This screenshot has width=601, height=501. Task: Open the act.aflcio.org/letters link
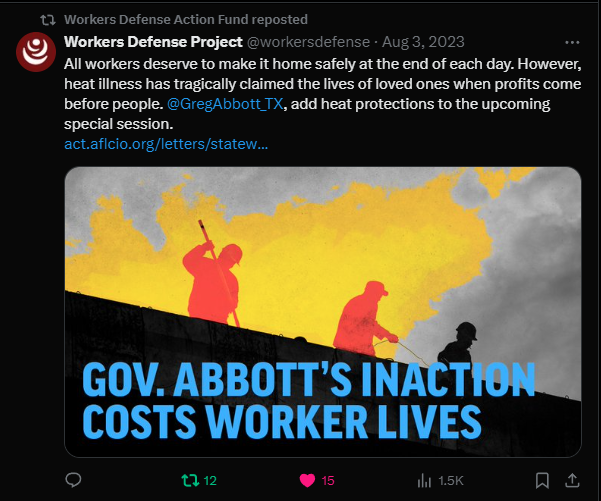pyautogui.click(x=166, y=144)
